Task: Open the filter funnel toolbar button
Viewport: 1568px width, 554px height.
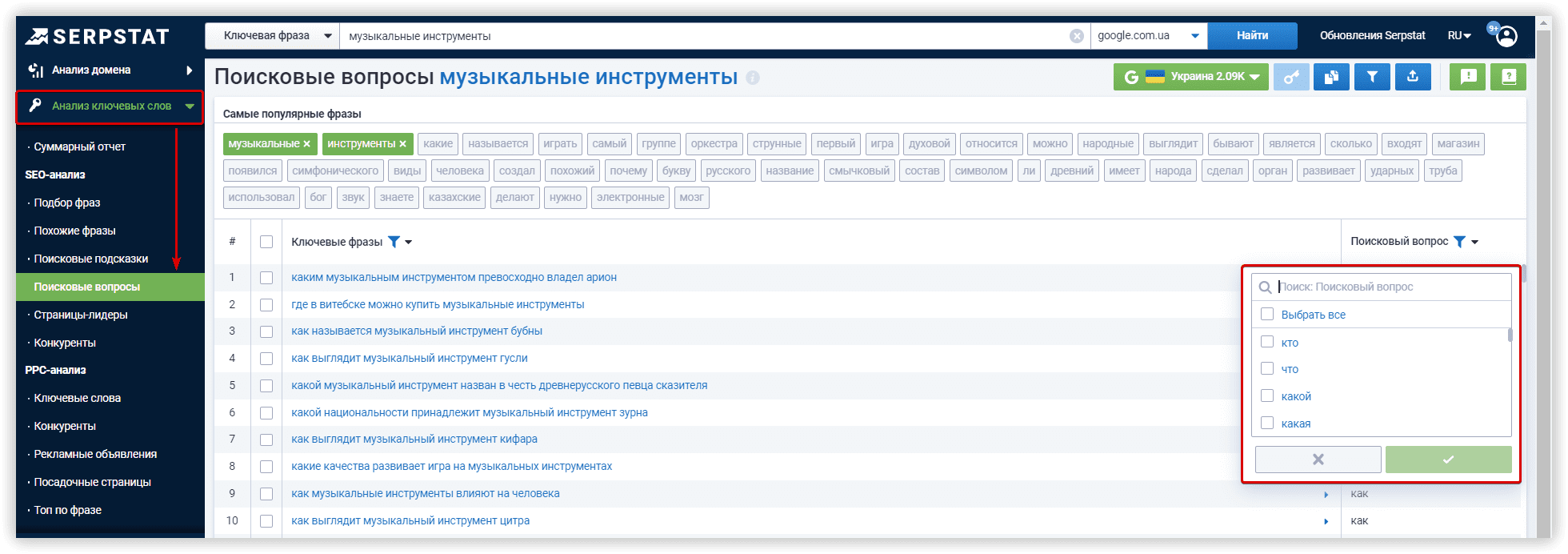Action: pyautogui.click(x=1372, y=77)
